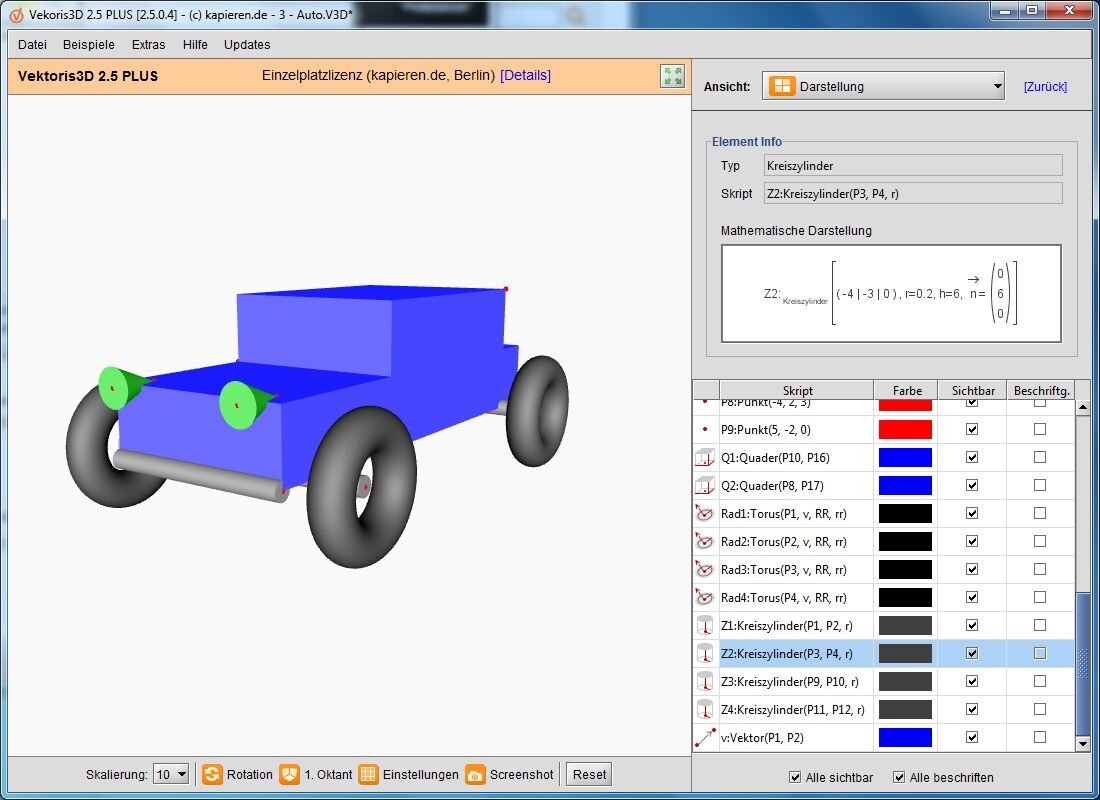1100x800 pixels.
Task: Click the Rotation icon in bottom toolbar
Action: point(212,775)
